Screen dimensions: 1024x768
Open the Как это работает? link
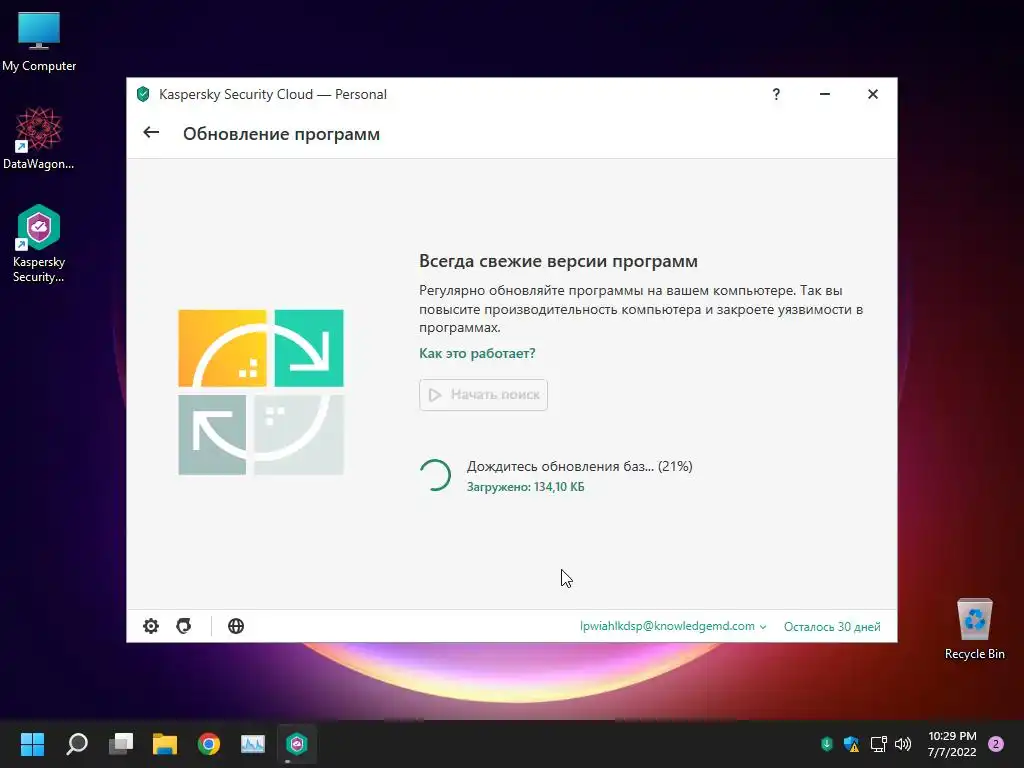coord(477,353)
